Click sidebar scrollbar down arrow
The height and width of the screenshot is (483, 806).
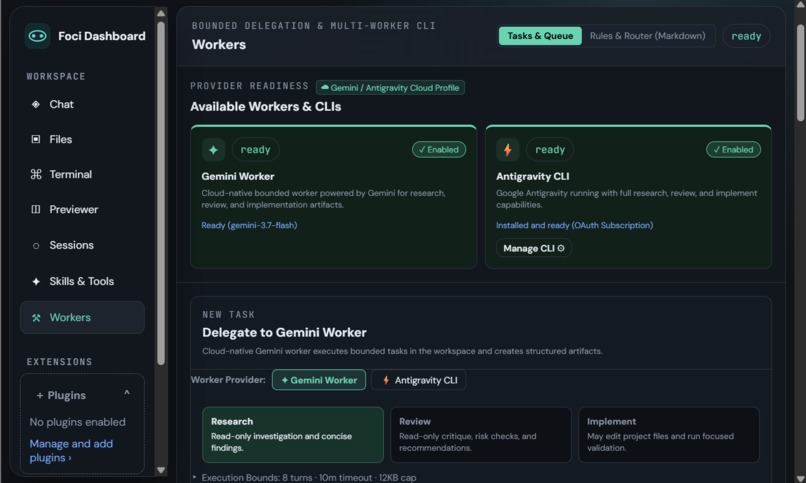click(x=161, y=470)
